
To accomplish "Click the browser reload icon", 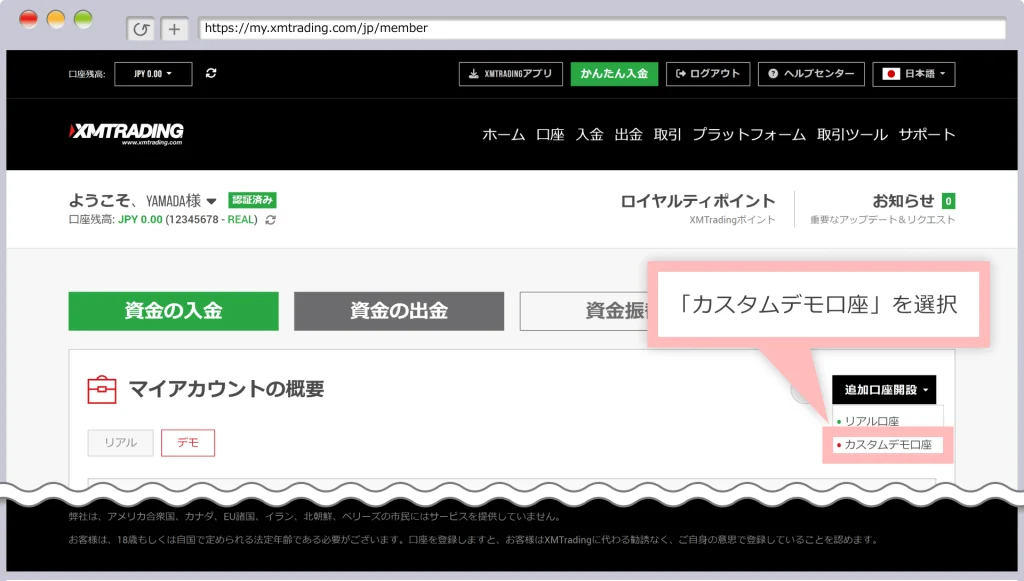I will coord(141,29).
